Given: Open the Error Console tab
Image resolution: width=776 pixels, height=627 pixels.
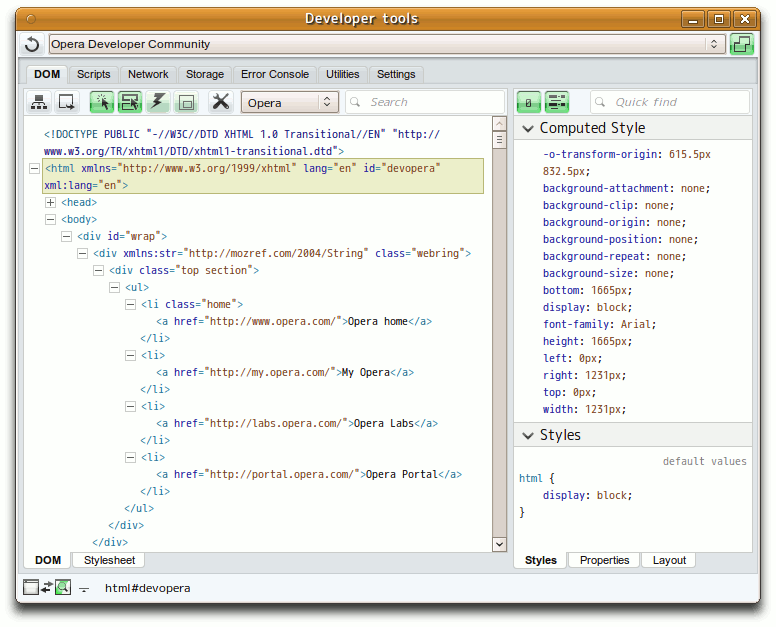Looking at the screenshot, I should point(275,74).
